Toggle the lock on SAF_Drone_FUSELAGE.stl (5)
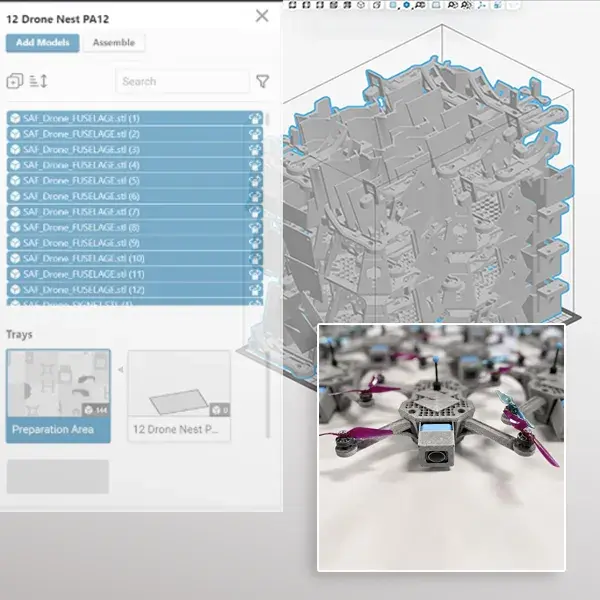The width and height of the screenshot is (600, 600). point(255,181)
